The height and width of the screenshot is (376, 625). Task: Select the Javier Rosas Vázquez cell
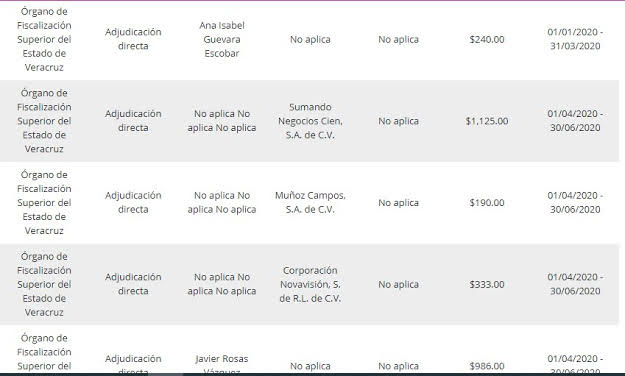pyautogui.click(x=222, y=365)
